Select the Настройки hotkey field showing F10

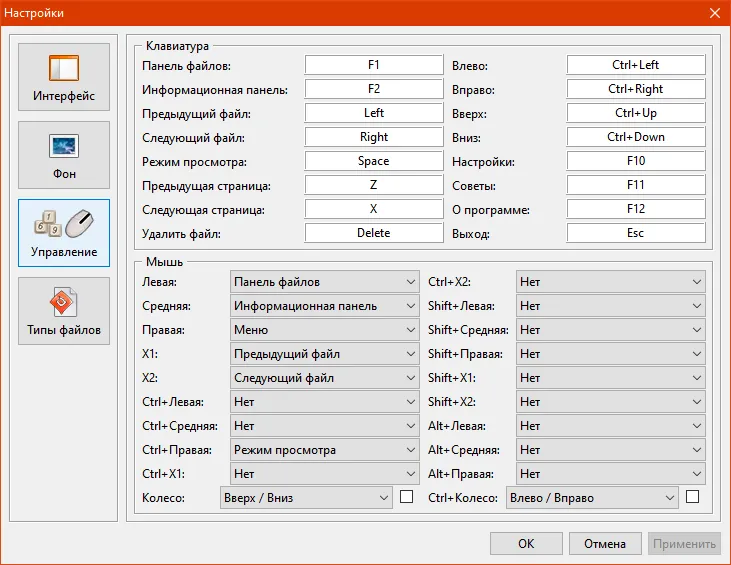tap(636, 161)
